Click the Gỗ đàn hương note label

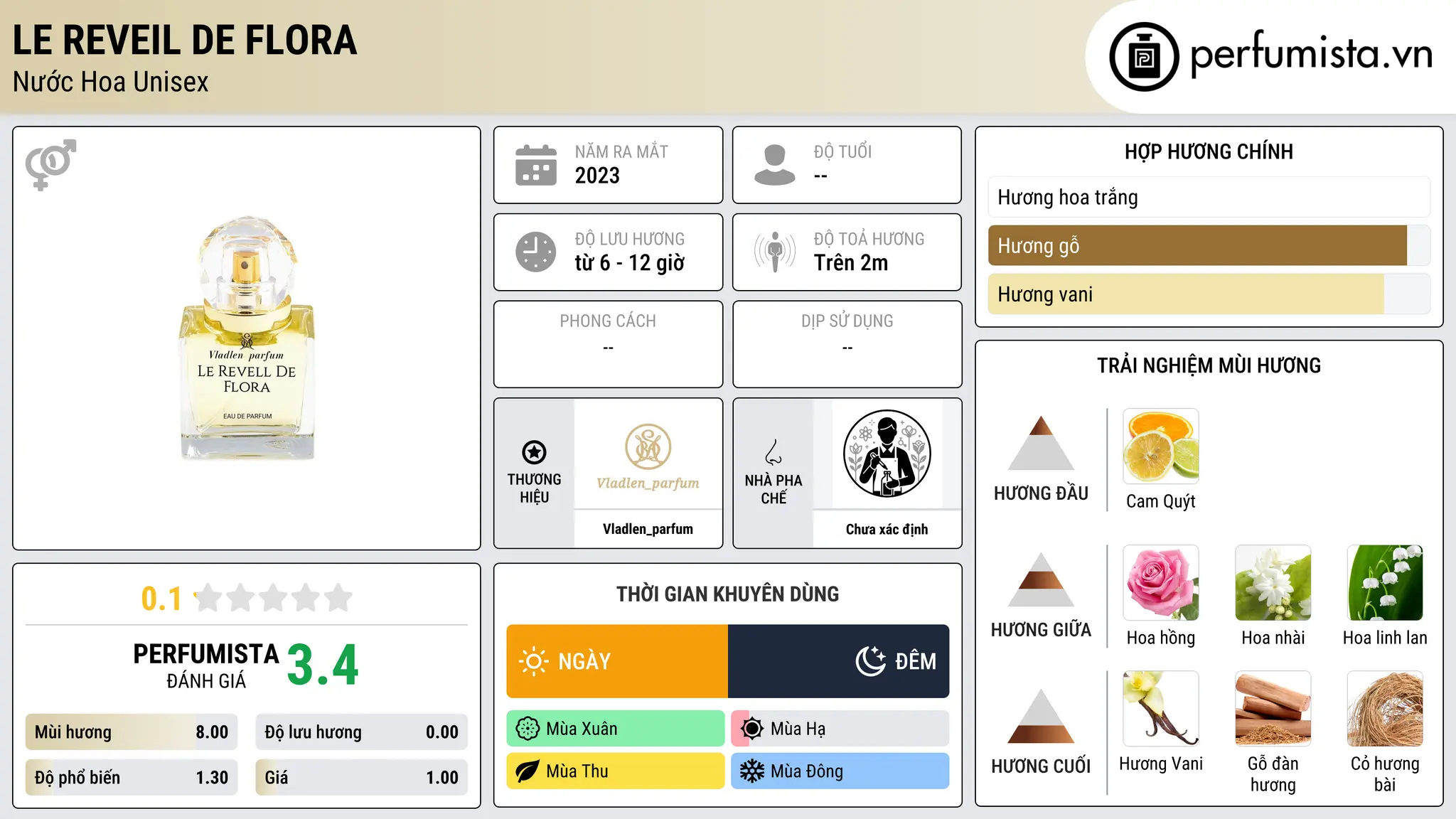point(1273,774)
